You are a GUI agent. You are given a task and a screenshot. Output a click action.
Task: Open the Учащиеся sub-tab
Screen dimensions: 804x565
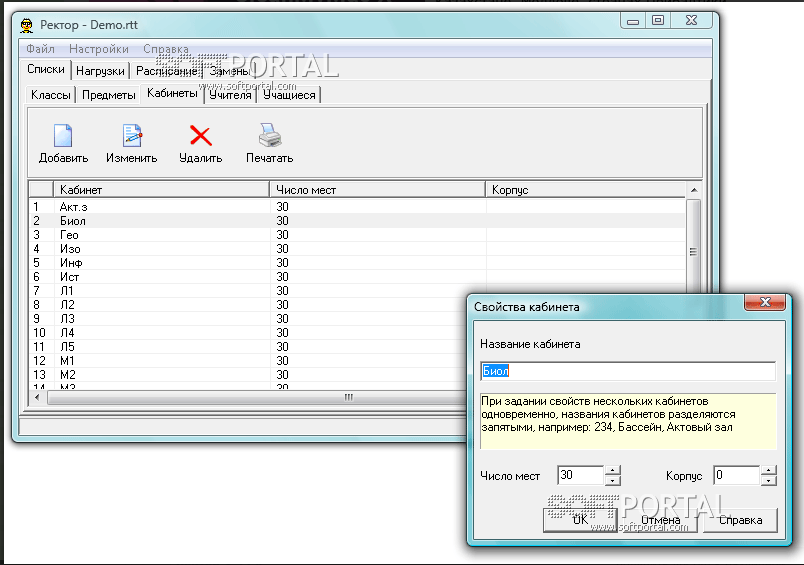pyautogui.click(x=289, y=95)
